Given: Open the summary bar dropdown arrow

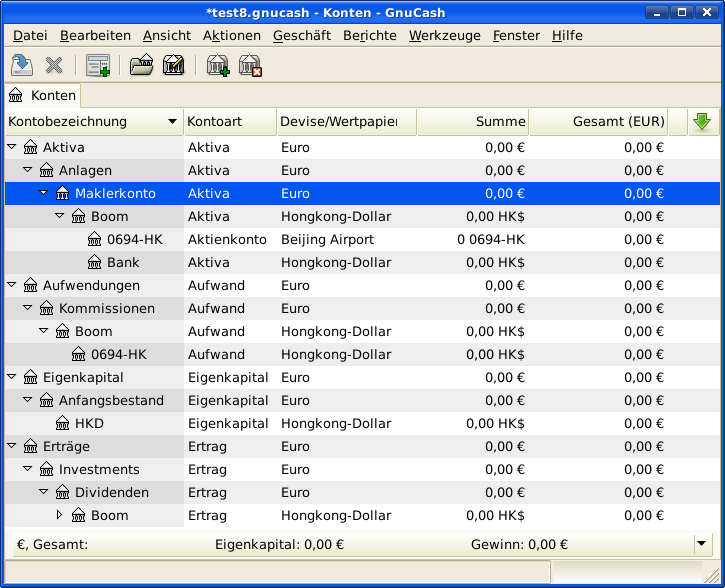Looking at the screenshot, I should pyautogui.click(x=701, y=544).
